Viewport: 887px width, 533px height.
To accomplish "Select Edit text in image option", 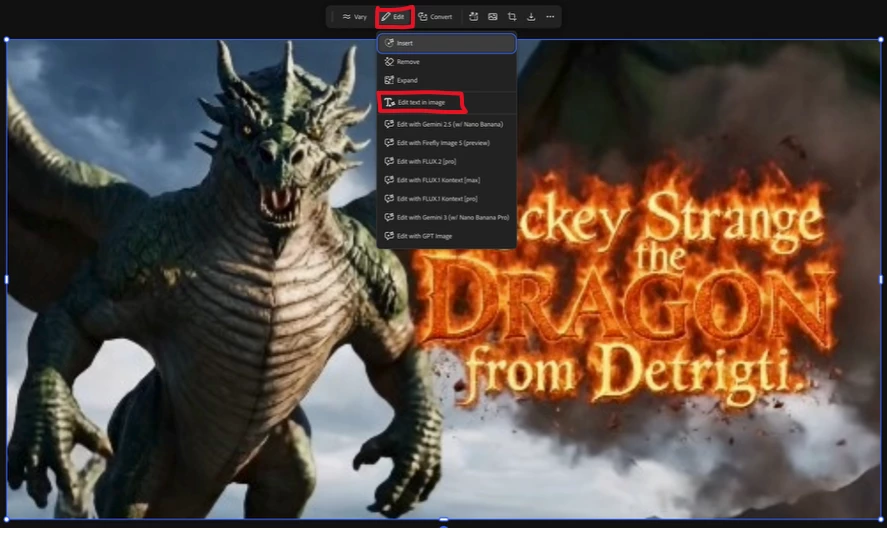I will pos(446,102).
